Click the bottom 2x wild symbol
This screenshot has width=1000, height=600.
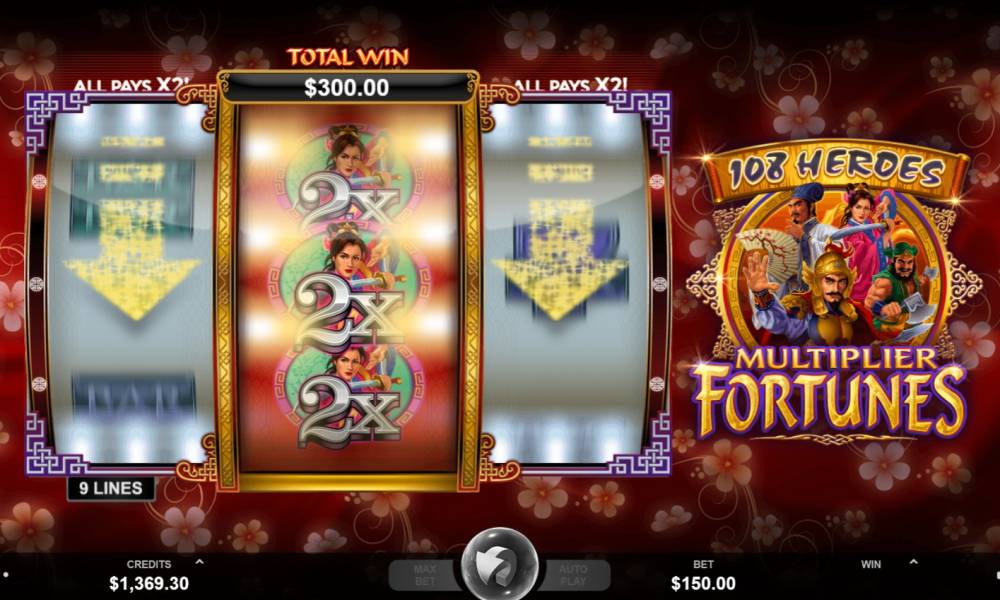pyautogui.click(x=348, y=408)
